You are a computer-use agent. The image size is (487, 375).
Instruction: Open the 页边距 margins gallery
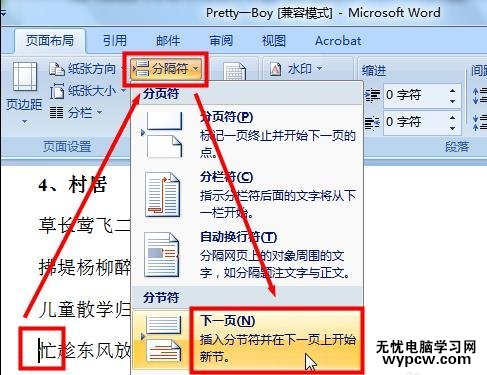click(24, 92)
